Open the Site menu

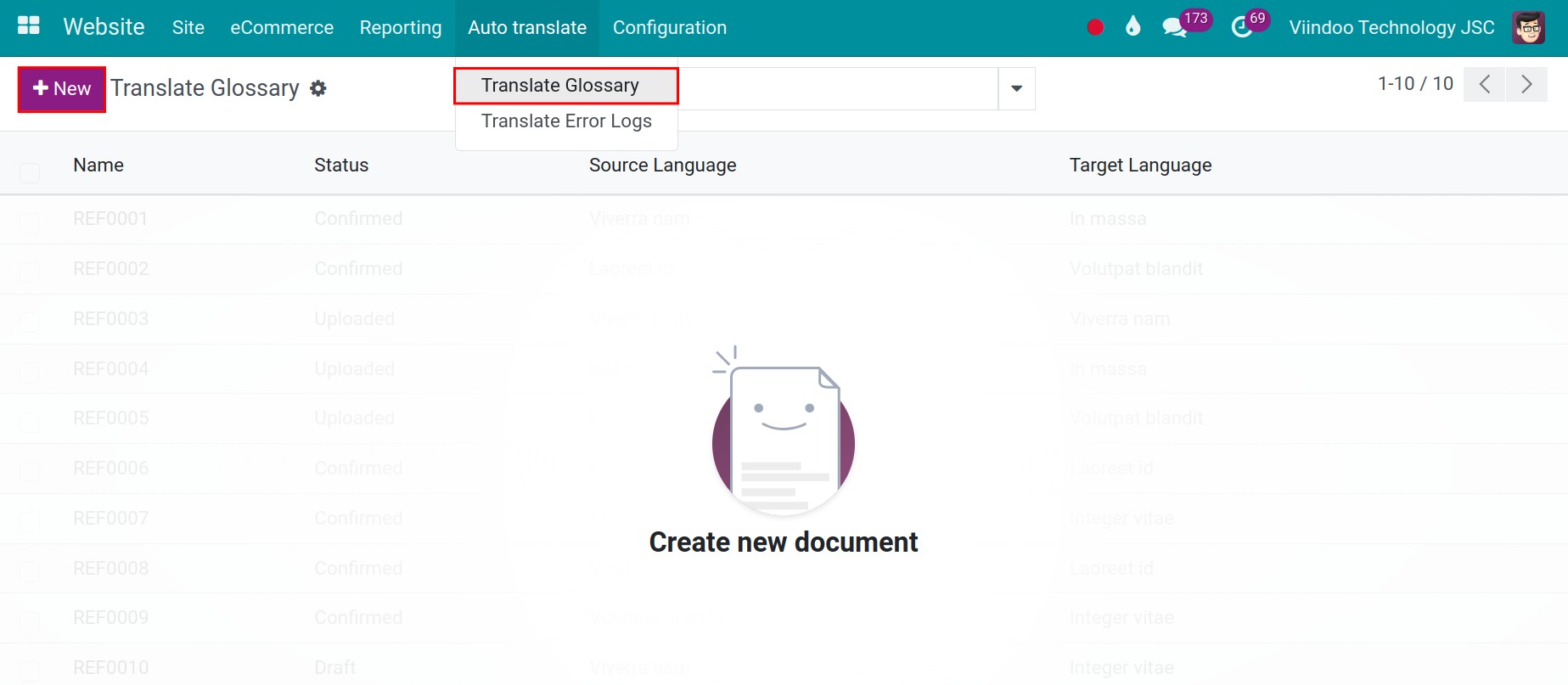point(188,27)
